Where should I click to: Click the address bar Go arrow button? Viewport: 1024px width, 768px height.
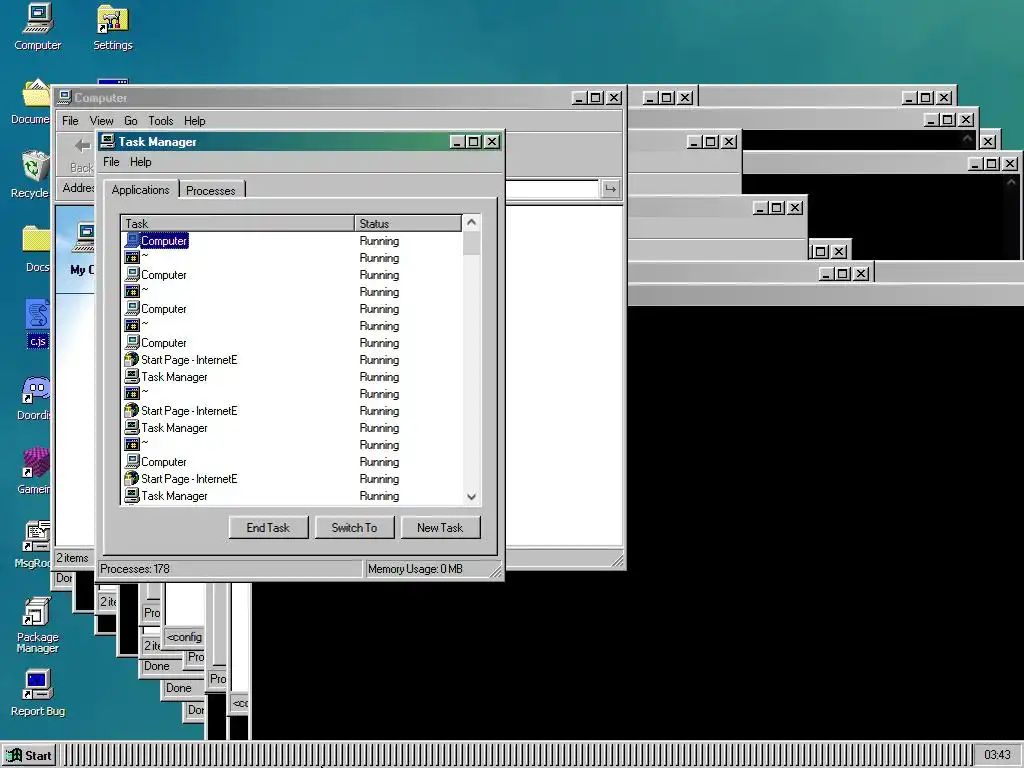point(610,189)
